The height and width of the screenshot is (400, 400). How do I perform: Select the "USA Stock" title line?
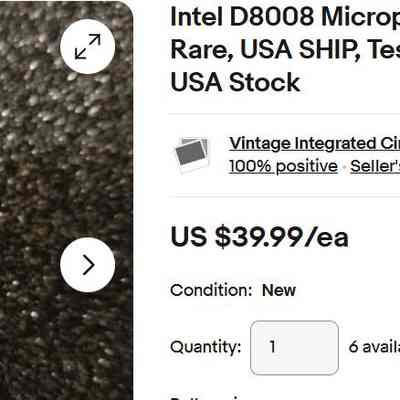click(235, 82)
